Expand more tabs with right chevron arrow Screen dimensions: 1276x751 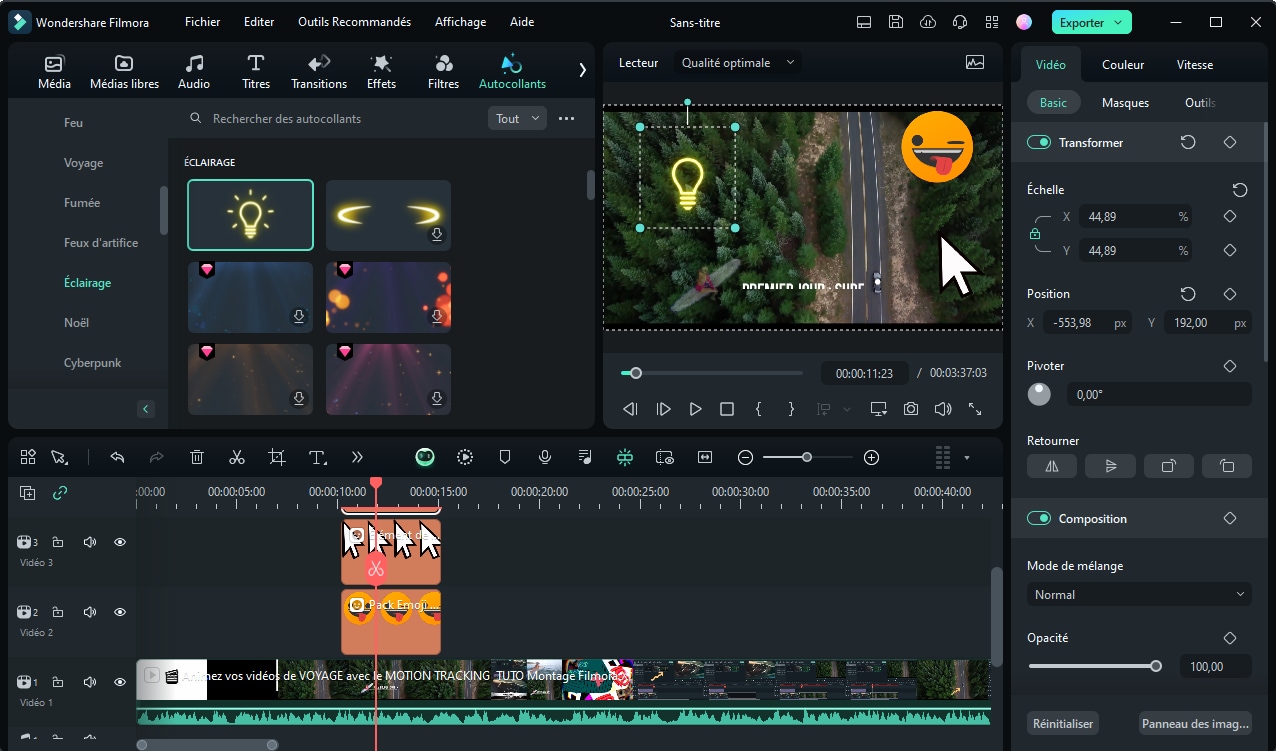(x=582, y=69)
